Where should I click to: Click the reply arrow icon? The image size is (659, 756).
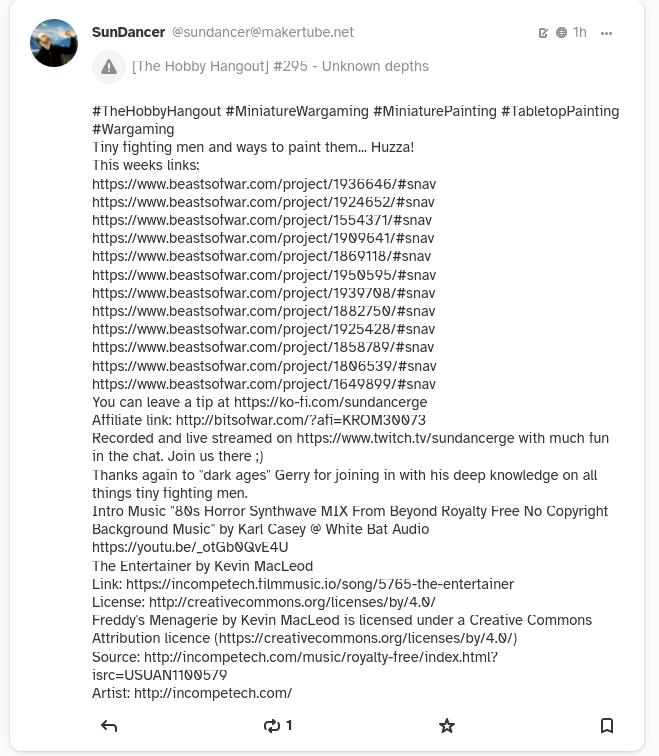click(109, 726)
